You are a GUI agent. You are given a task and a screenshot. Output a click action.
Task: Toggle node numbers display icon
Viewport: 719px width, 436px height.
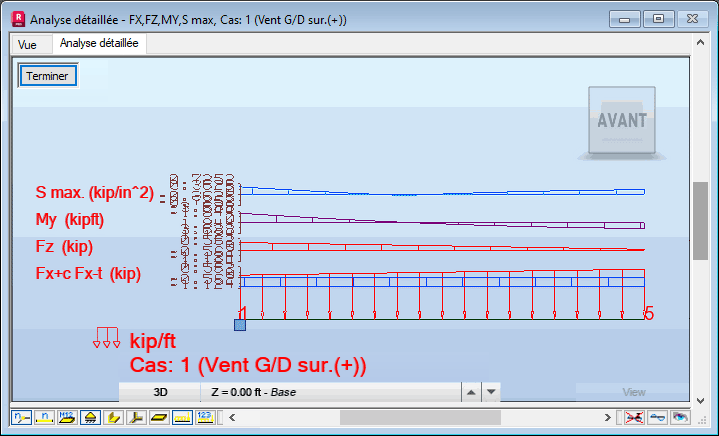tap(21, 418)
